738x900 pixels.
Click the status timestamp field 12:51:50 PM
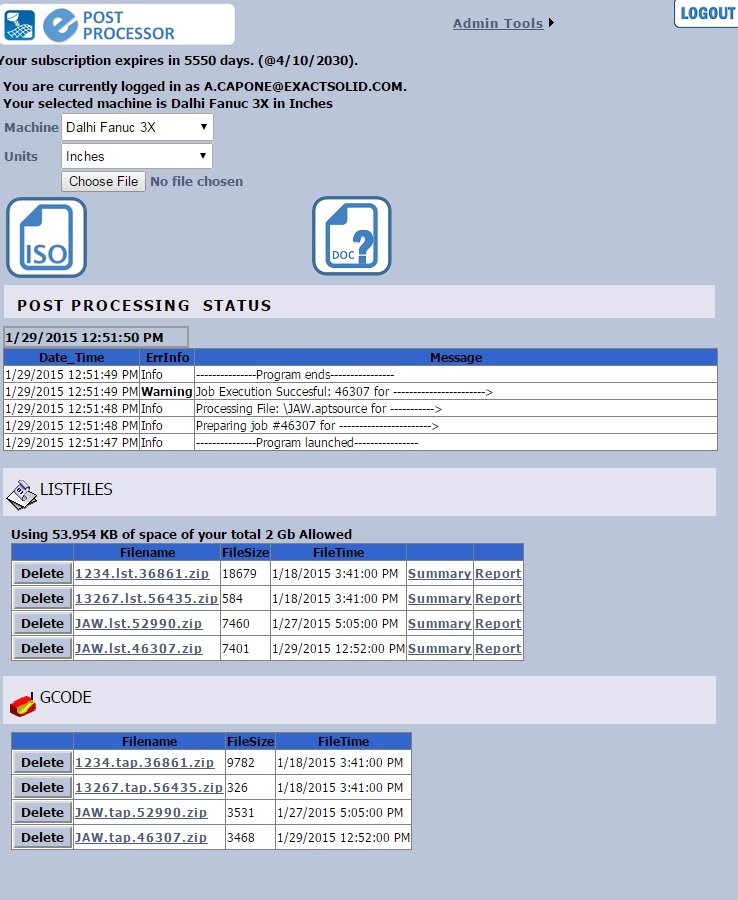[95, 337]
